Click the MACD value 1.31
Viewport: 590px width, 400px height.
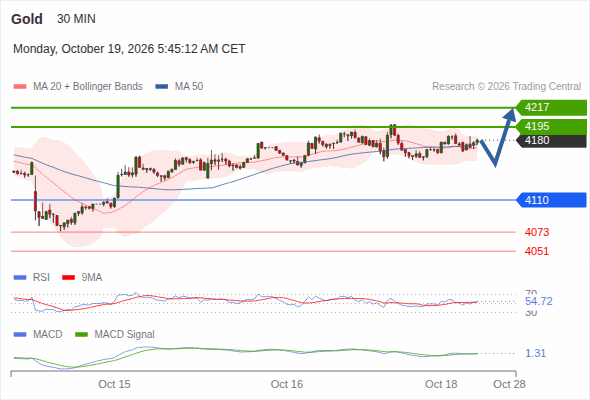535,353
